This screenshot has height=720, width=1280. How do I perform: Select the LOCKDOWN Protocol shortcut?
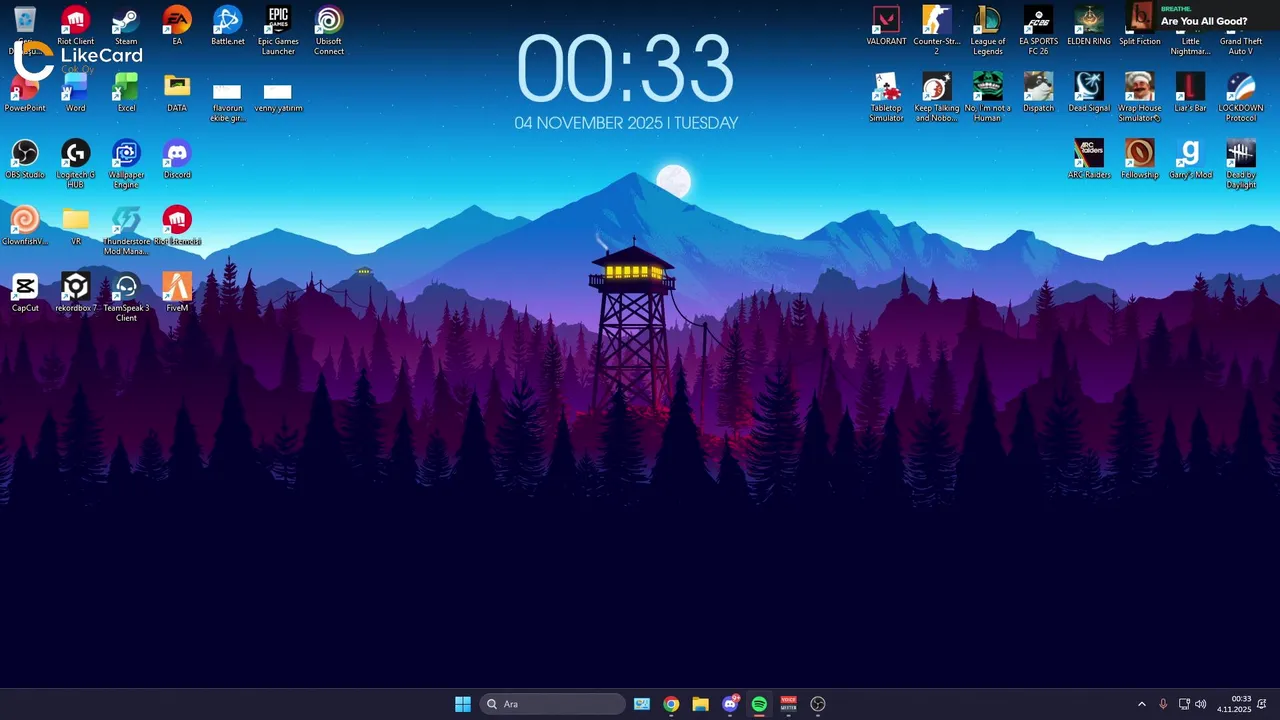tap(1240, 98)
